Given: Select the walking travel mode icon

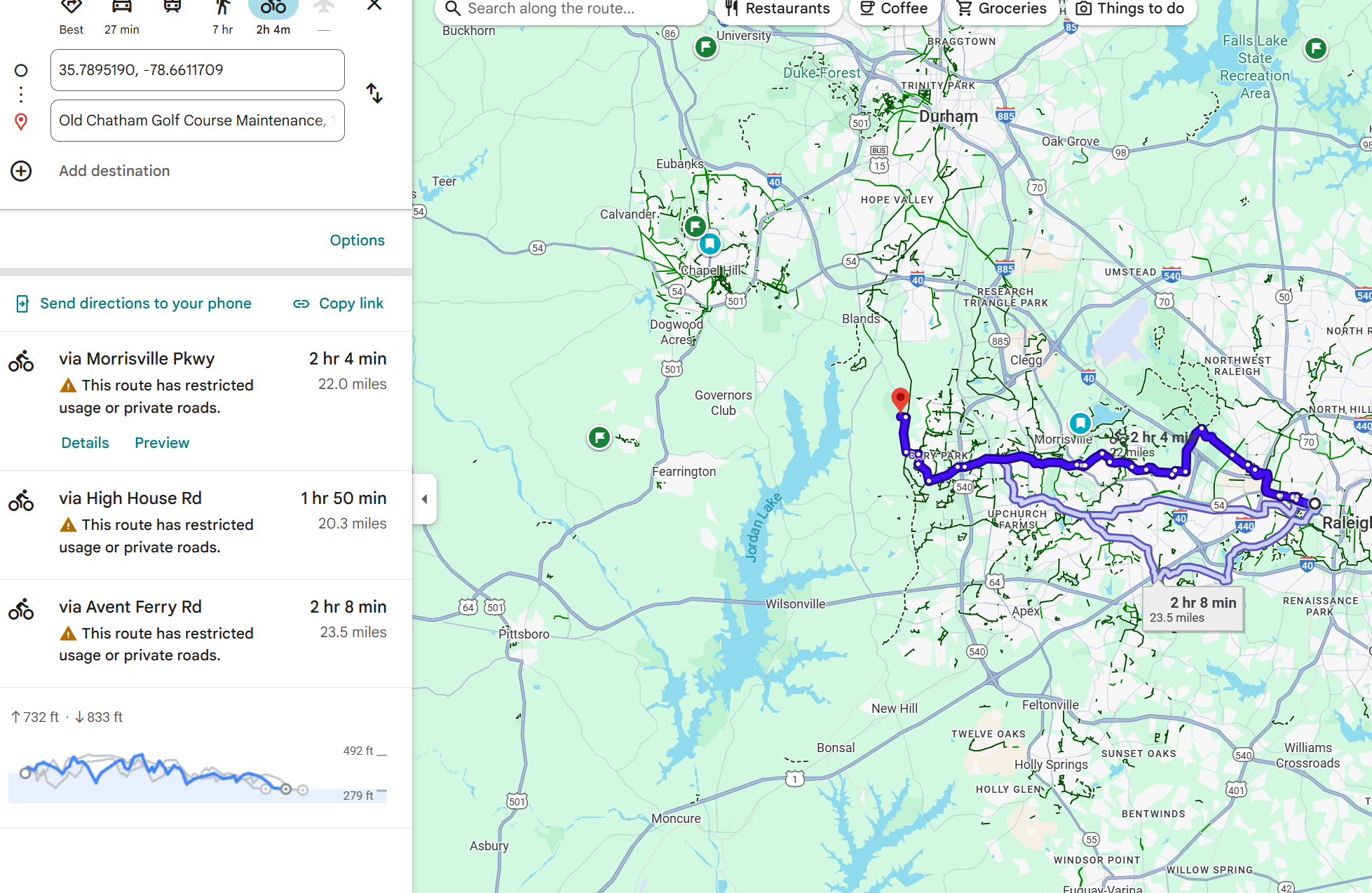Looking at the screenshot, I should point(222,8).
